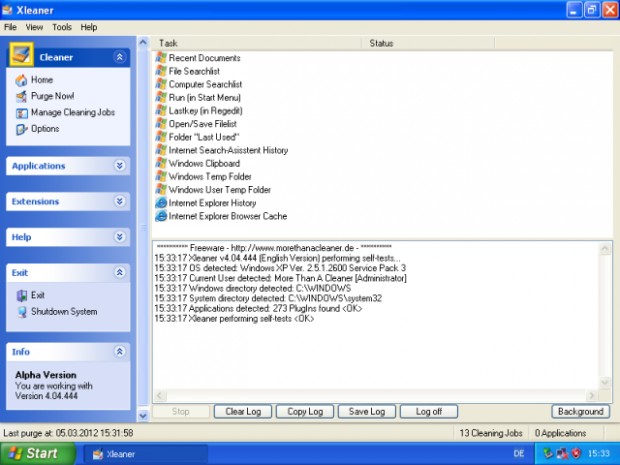
Task: Collapse the Info panel chevron
Action: pos(119,352)
